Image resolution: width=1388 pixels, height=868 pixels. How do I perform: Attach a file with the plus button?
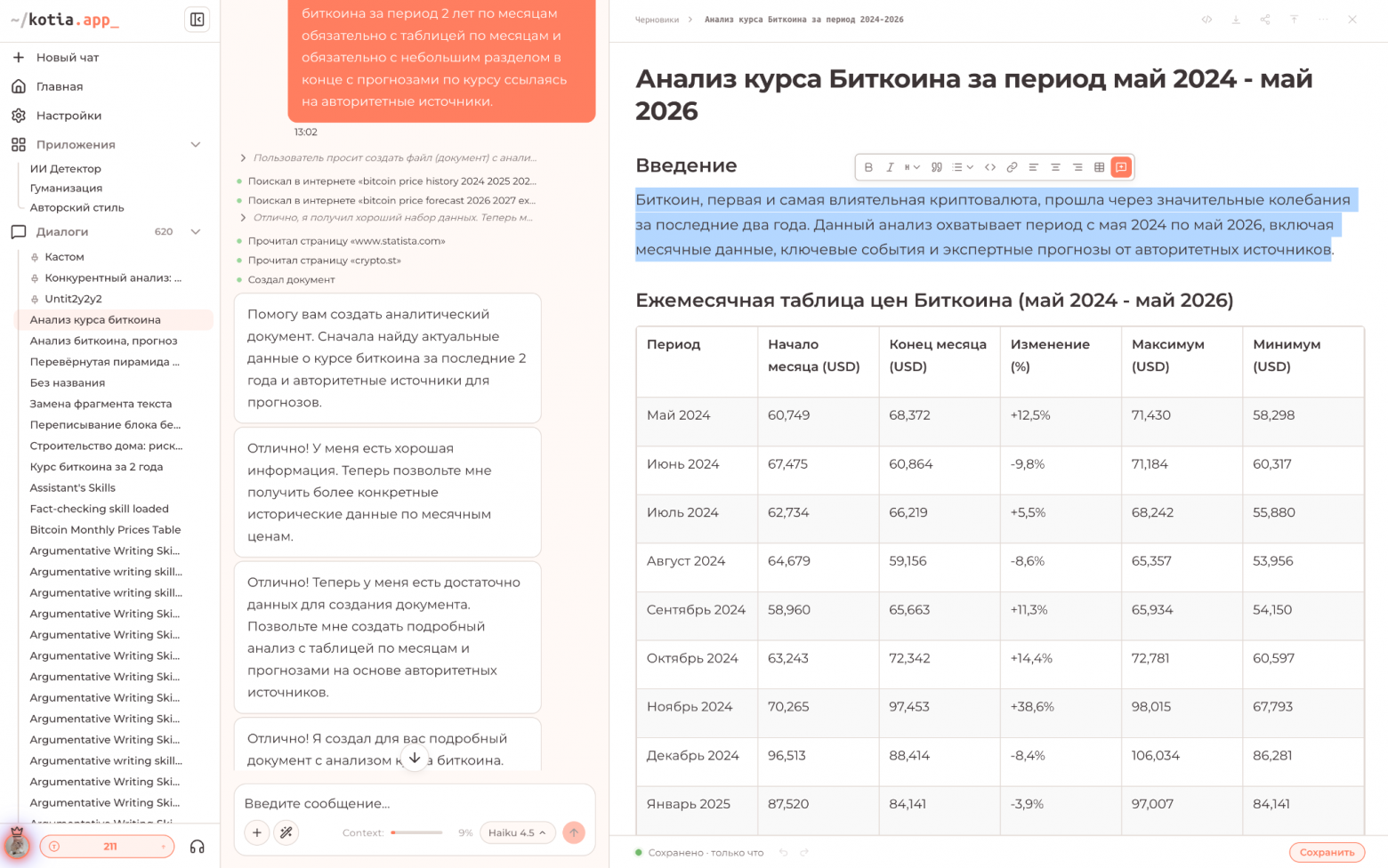tap(257, 832)
